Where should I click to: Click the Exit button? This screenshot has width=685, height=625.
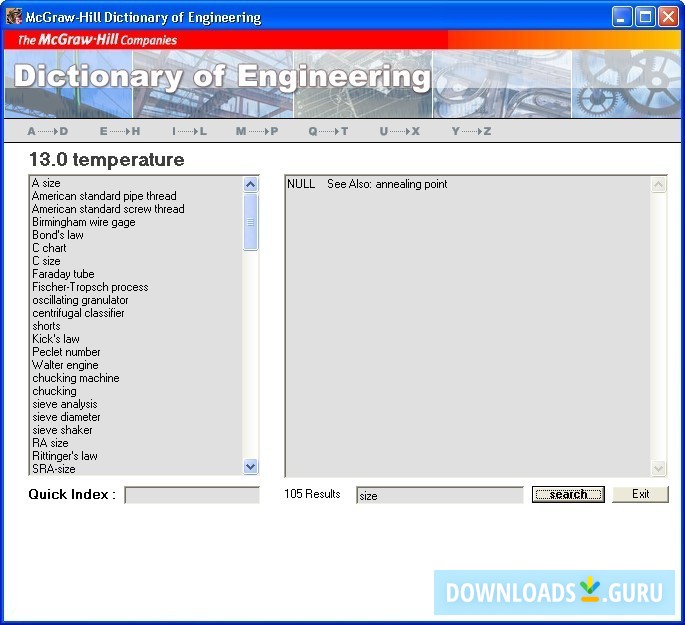click(640, 494)
